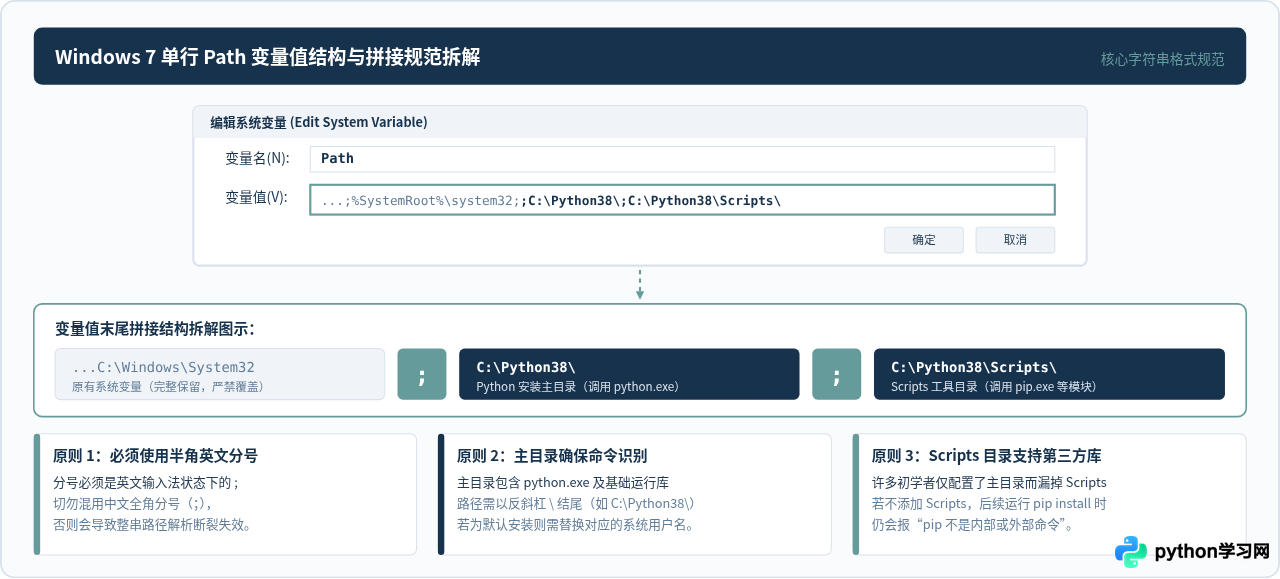The height and width of the screenshot is (579, 1280).
Task: Click the C:\Python38\Scripts\ block
Action: point(1049,374)
